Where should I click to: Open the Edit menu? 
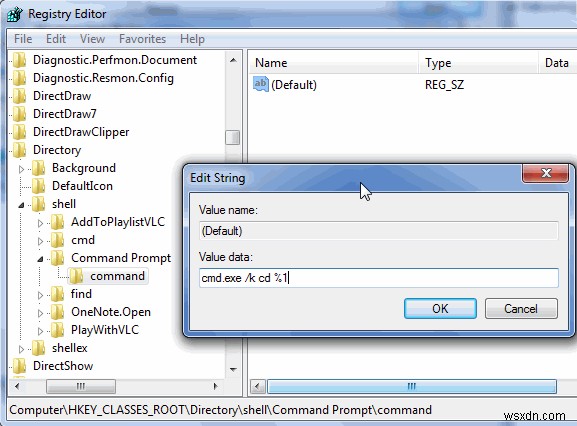56,39
